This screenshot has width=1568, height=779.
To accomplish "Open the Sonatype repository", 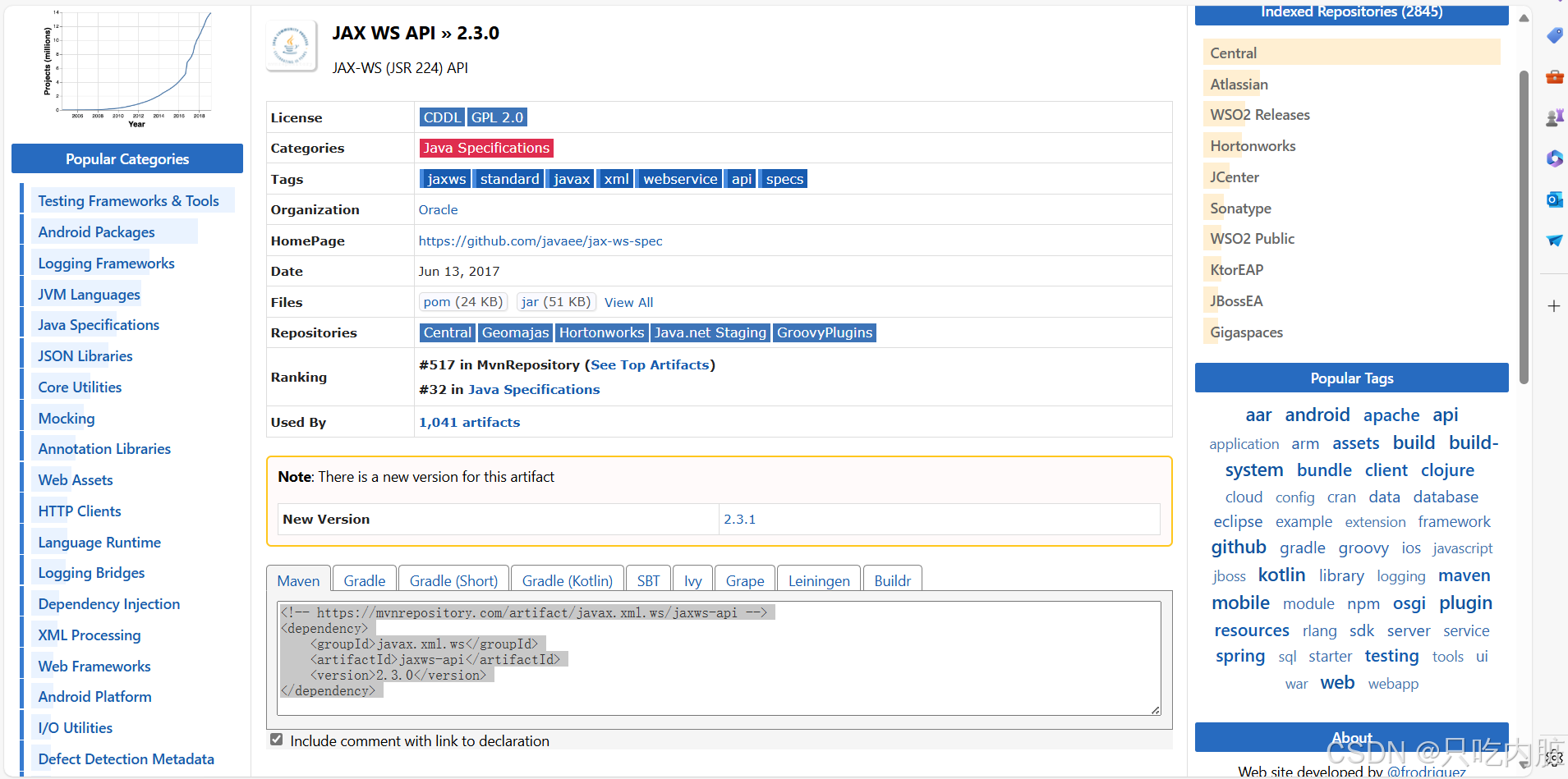I will point(1240,208).
